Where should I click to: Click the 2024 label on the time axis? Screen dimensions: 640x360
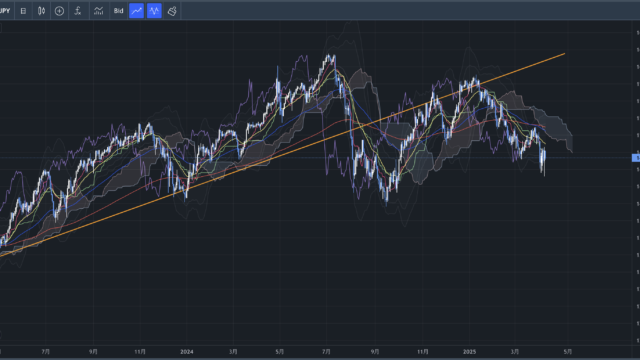(x=187, y=351)
